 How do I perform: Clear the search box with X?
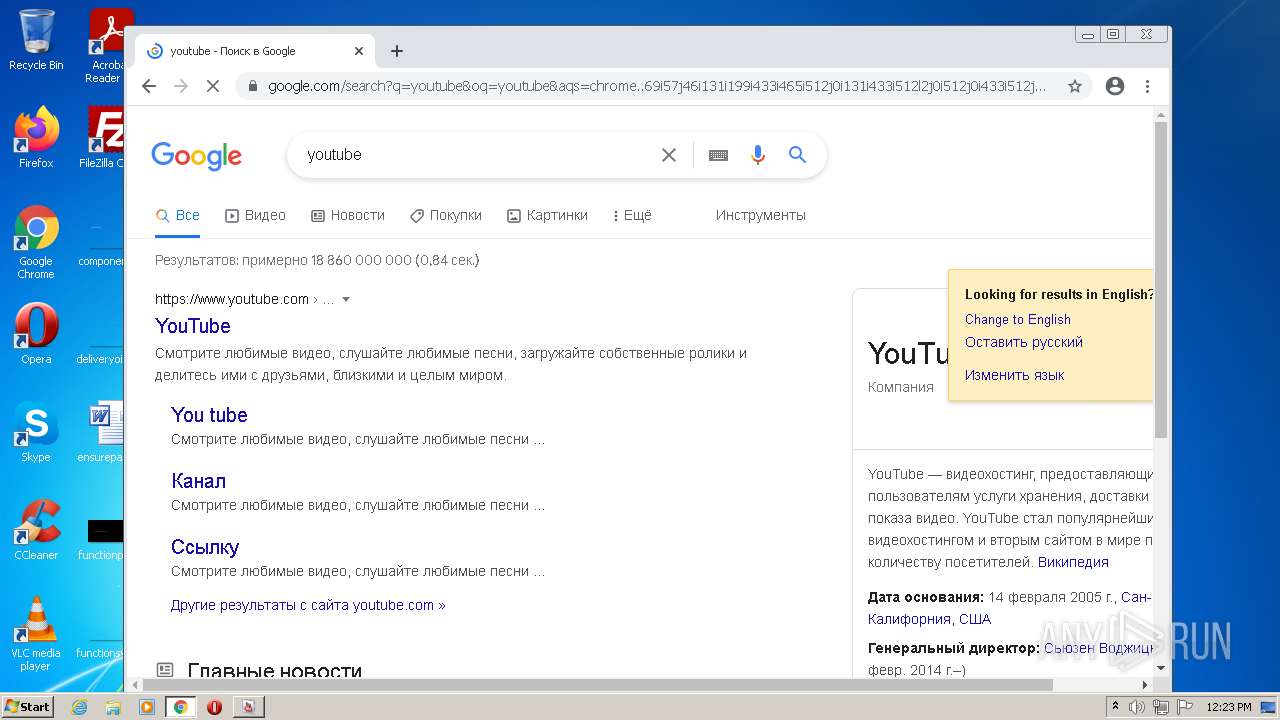(x=669, y=155)
